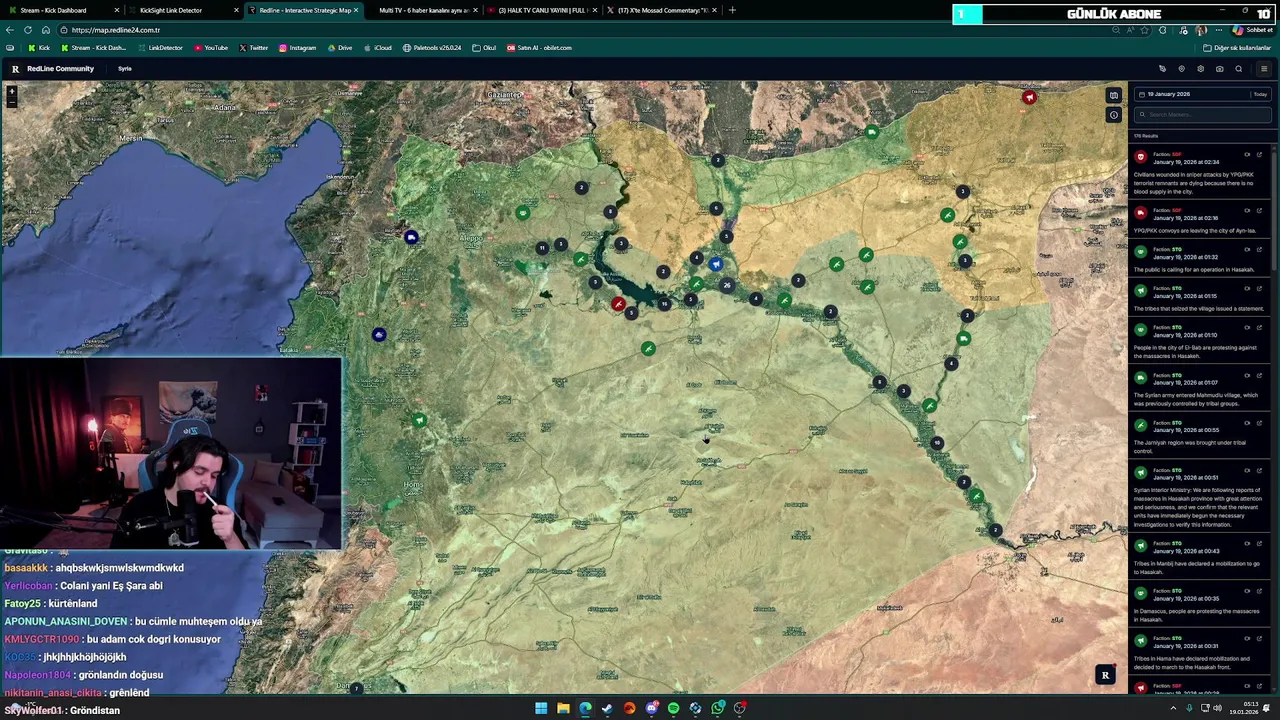Toggle eye icon on 01:32 STG entry
This screenshot has width=1280, height=720.
pos(1247,250)
